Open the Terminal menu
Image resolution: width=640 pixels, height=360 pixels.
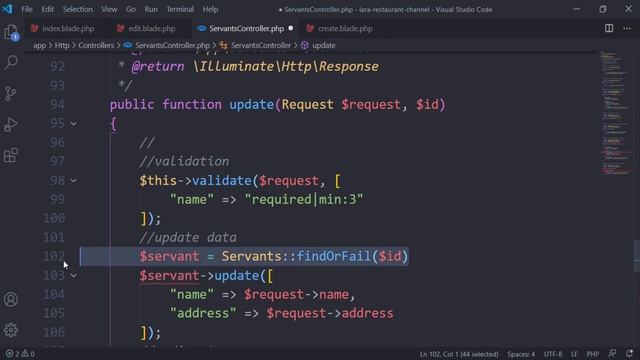tap(180, 9)
